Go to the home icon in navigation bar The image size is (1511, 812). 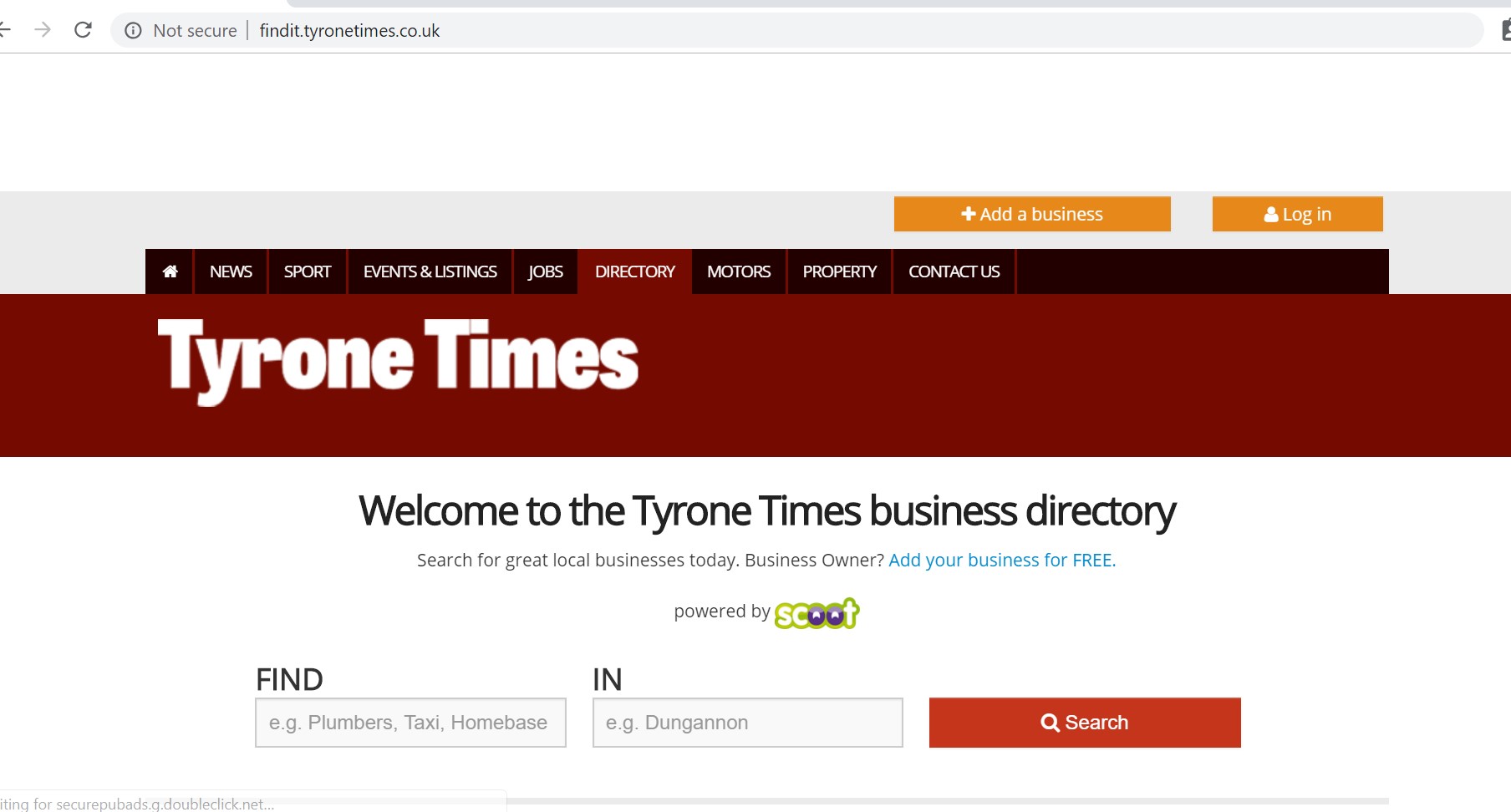(x=170, y=272)
